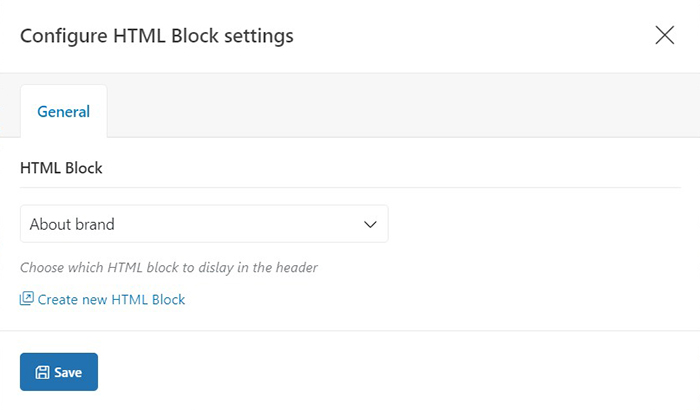Click the italic hint text below dropdown

click(x=168, y=267)
